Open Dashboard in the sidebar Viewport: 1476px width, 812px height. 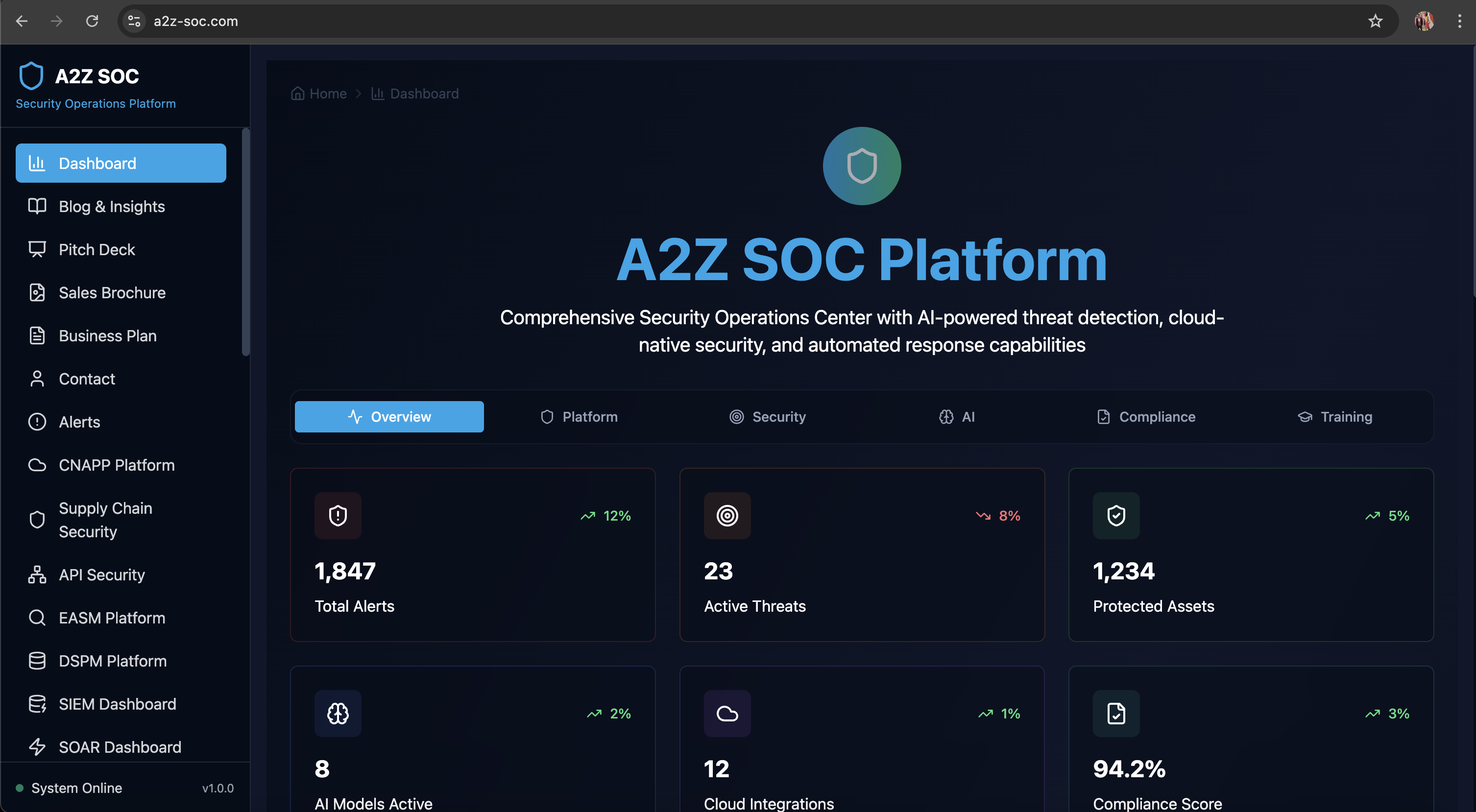click(x=121, y=163)
